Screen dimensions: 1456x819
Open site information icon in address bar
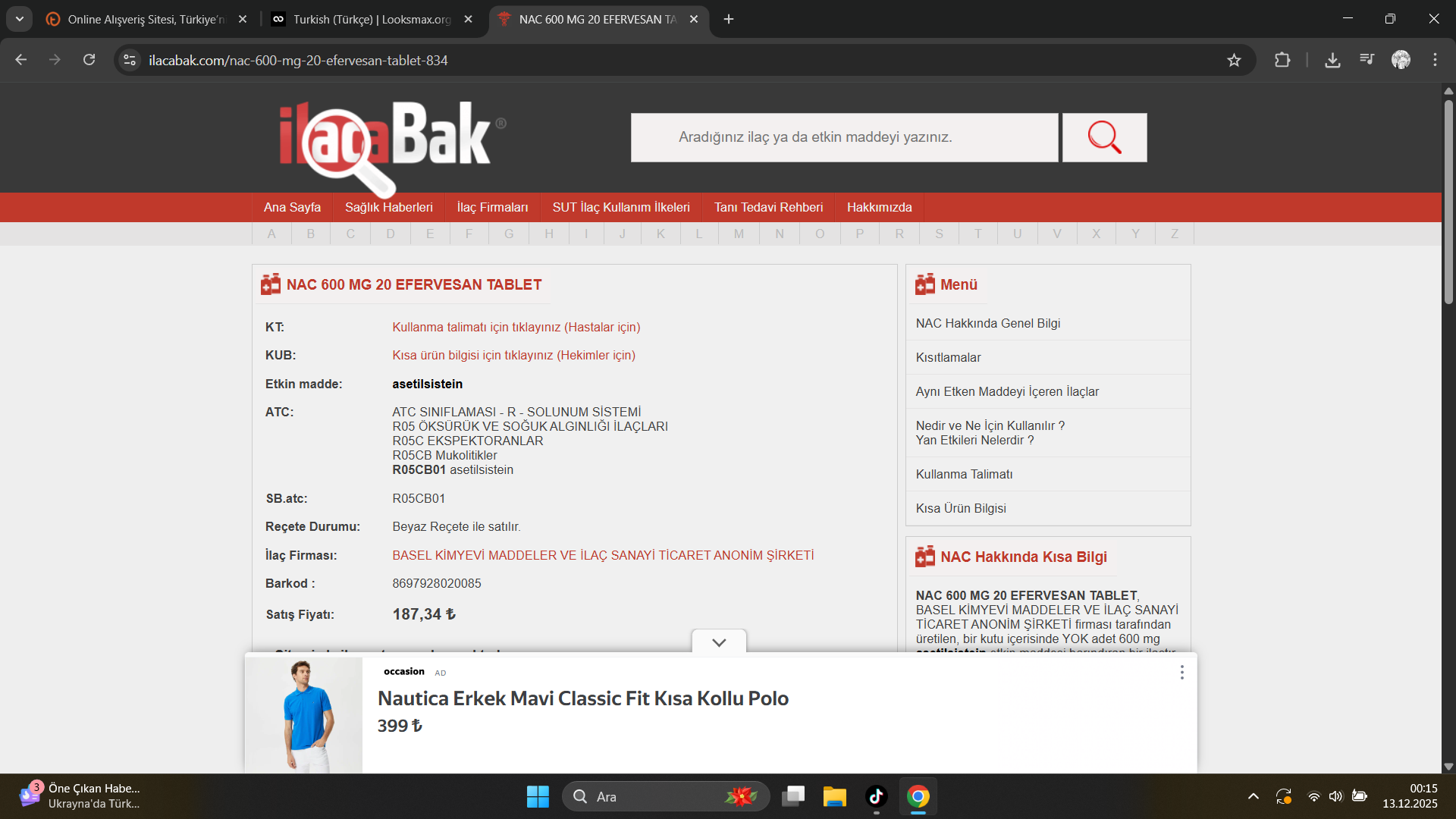click(x=130, y=60)
